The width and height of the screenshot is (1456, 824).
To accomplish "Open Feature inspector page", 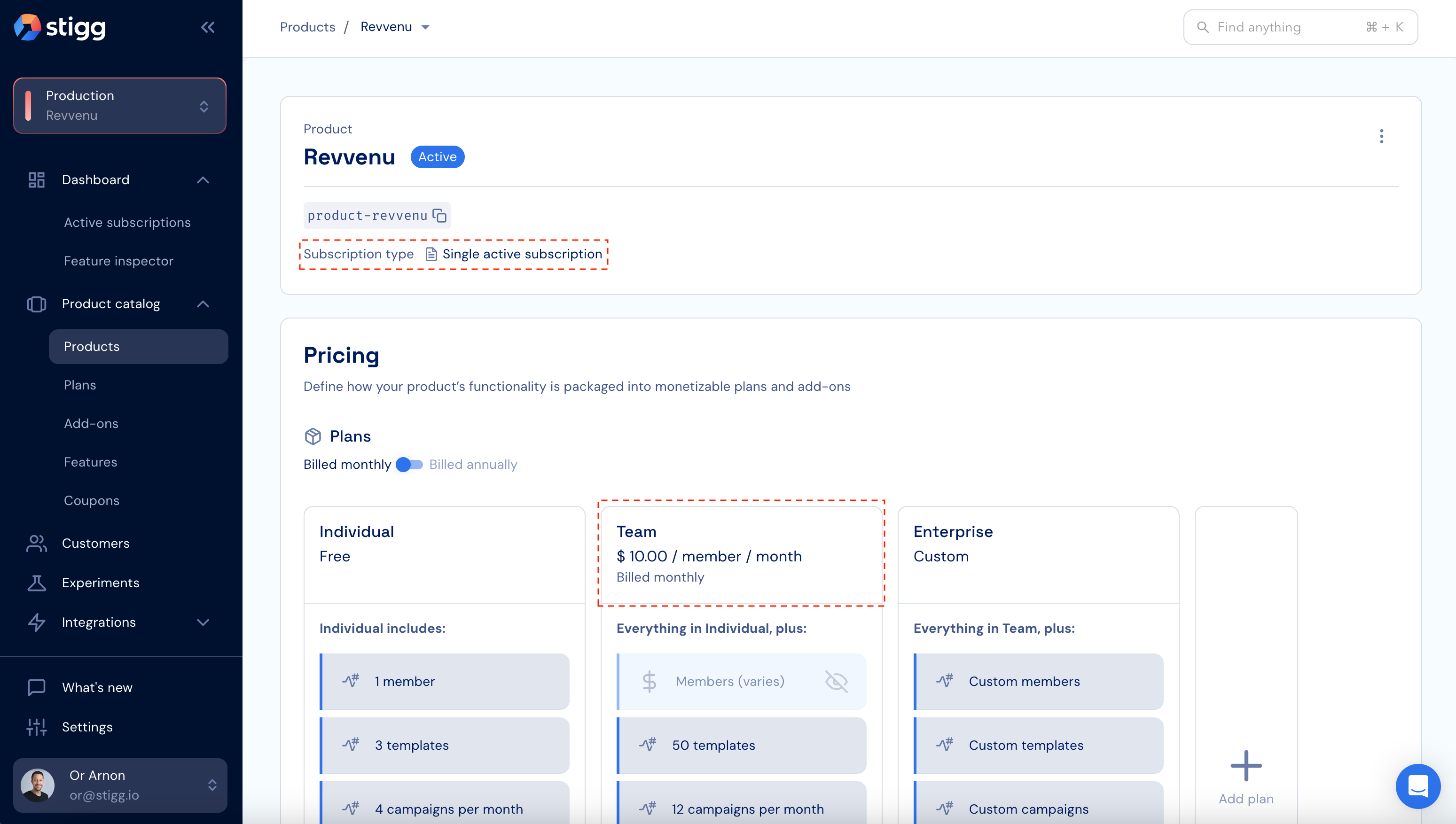I will [x=118, y=261].
